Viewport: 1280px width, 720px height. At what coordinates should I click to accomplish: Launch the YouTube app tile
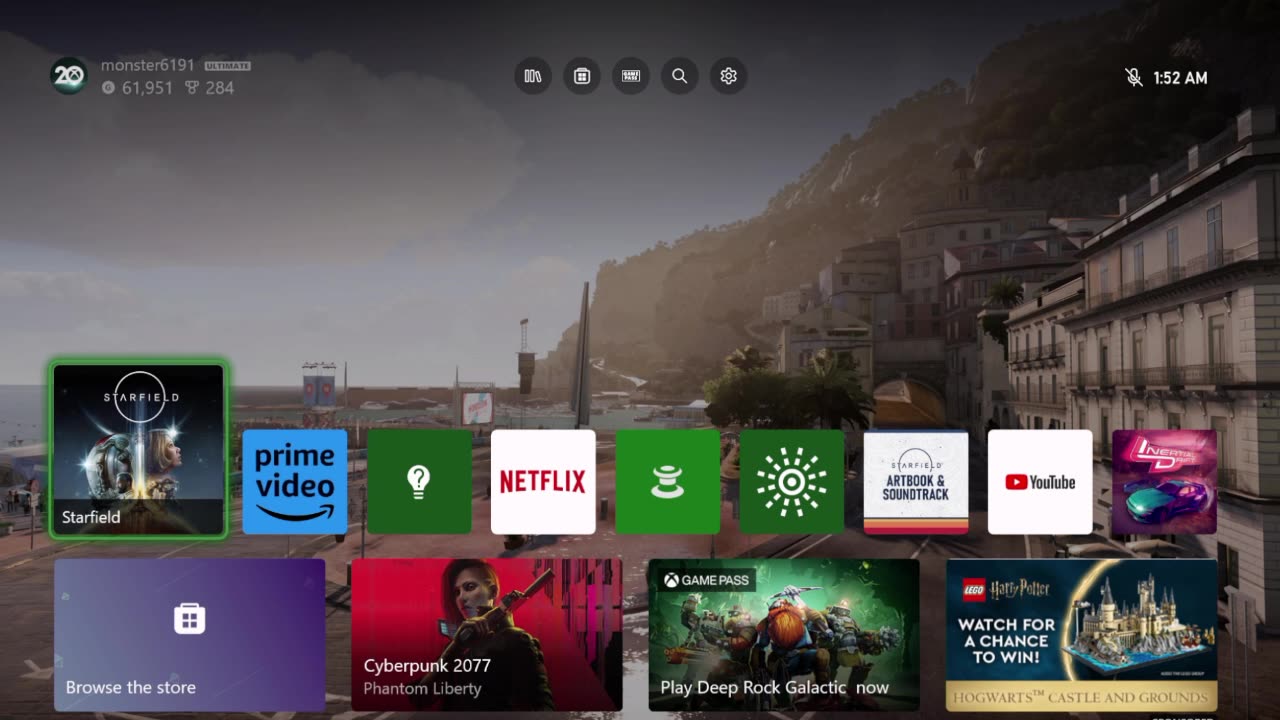pyautogui.click(x=1040, y=482)
